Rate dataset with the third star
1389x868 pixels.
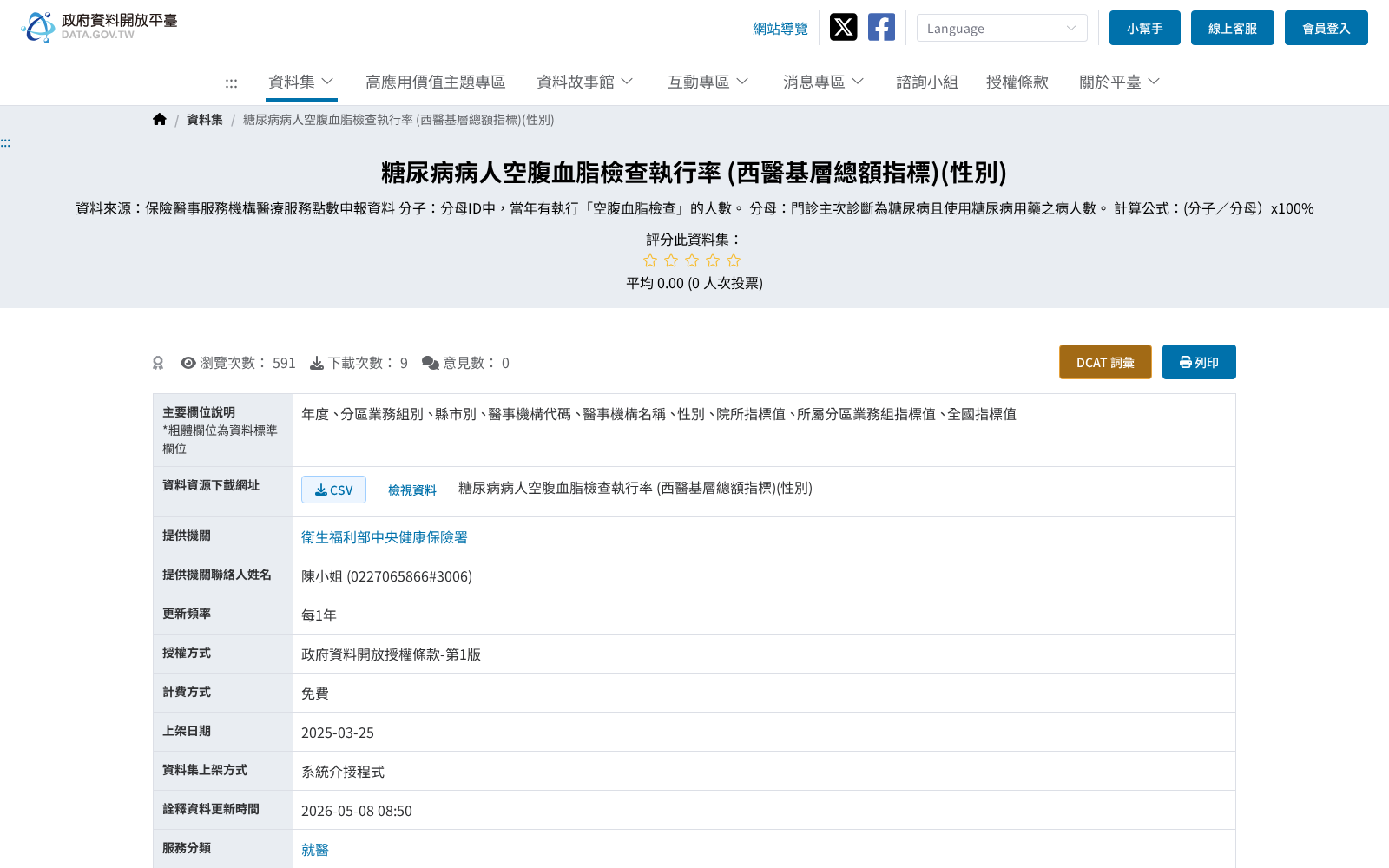(x=692, y=260)
